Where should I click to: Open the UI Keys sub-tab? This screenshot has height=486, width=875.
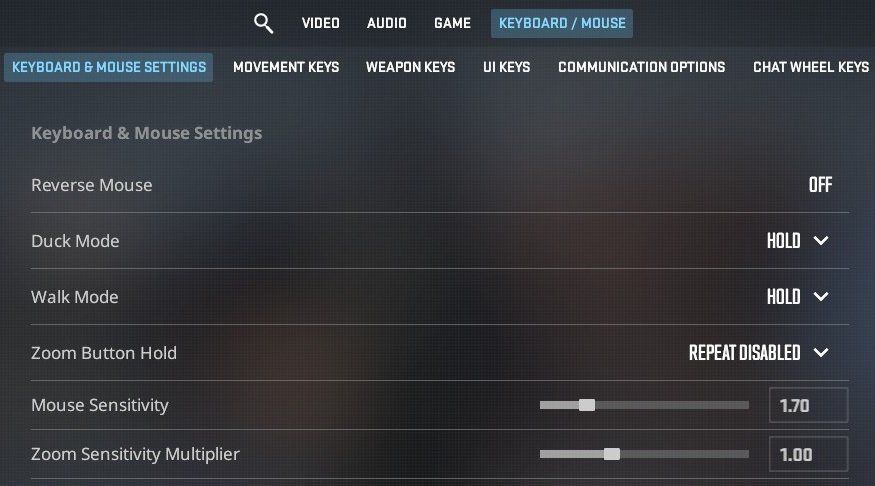(x=507, y=68)
